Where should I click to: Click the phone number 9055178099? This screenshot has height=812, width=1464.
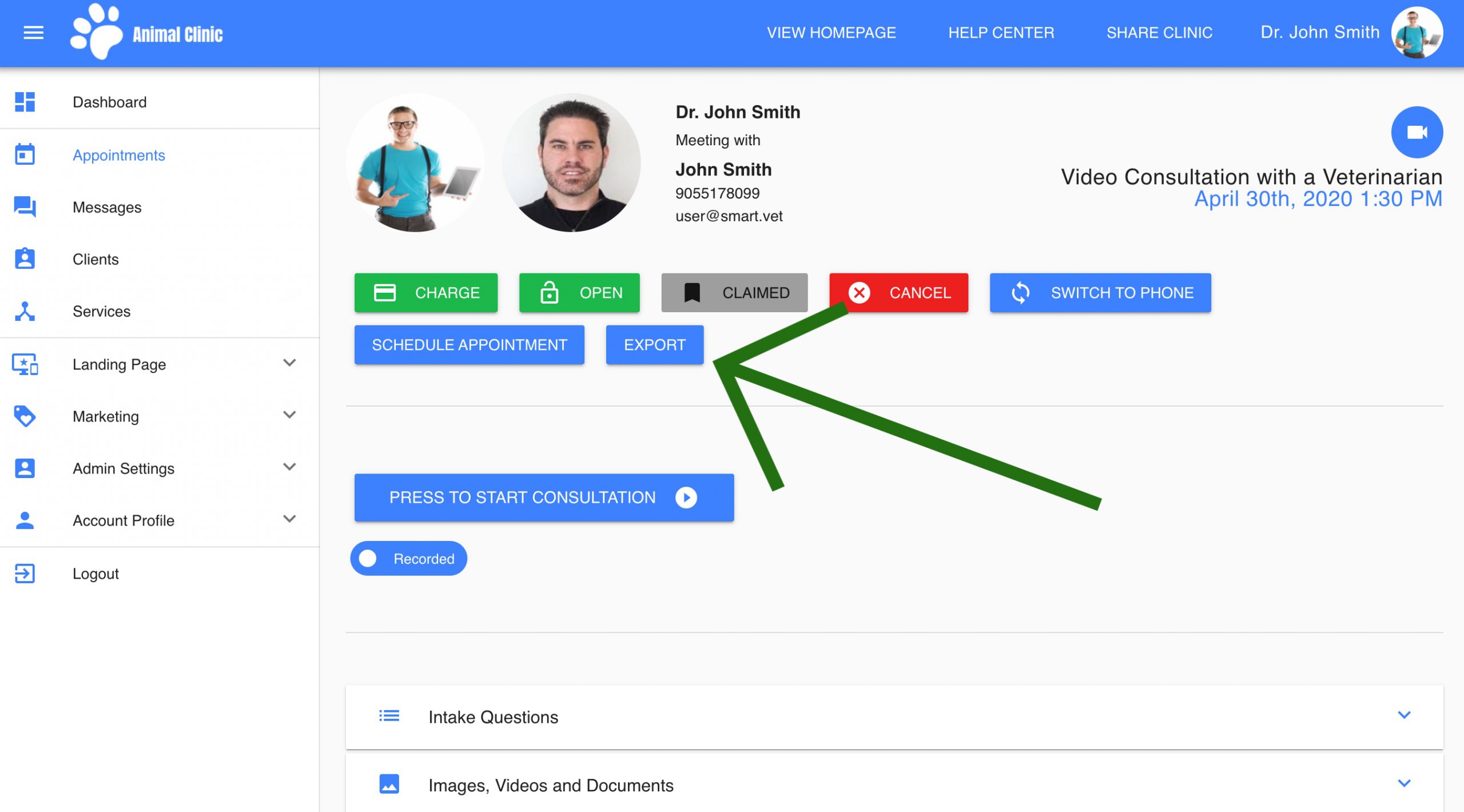pyautogui.click(x=717, y=193)
